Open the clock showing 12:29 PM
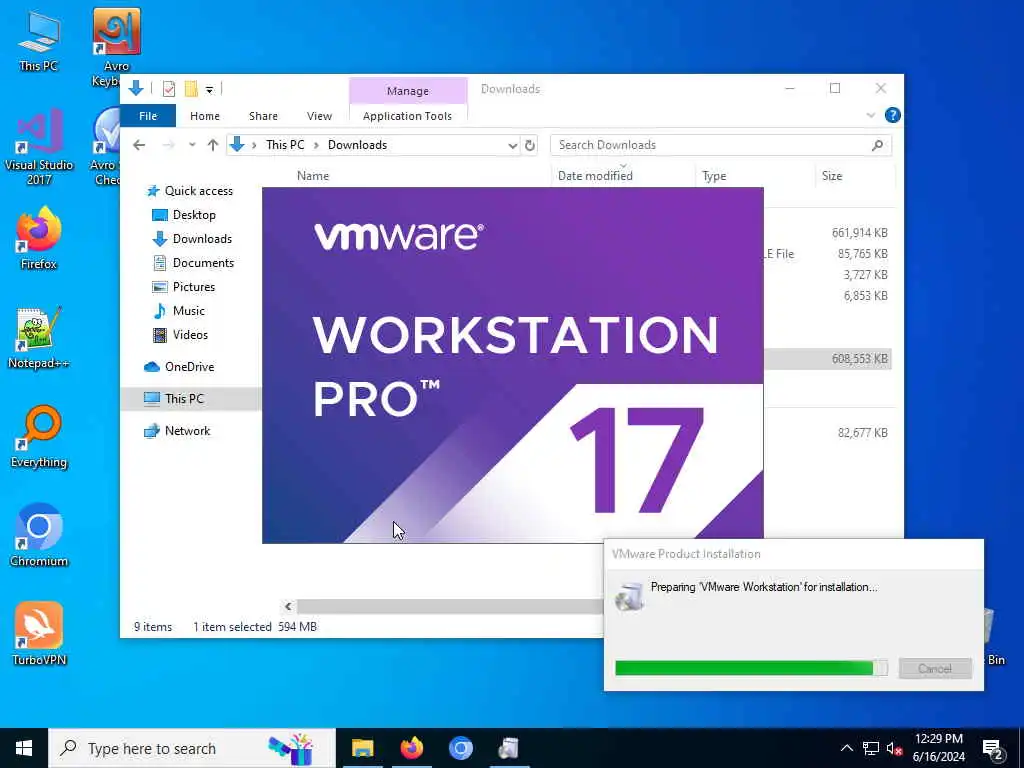This screenshot has height=768, width=1024. (x=938, y=748)
